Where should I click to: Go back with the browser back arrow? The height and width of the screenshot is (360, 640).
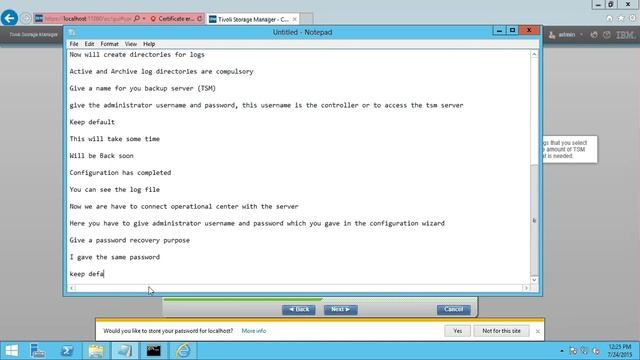tap(9, 18)
